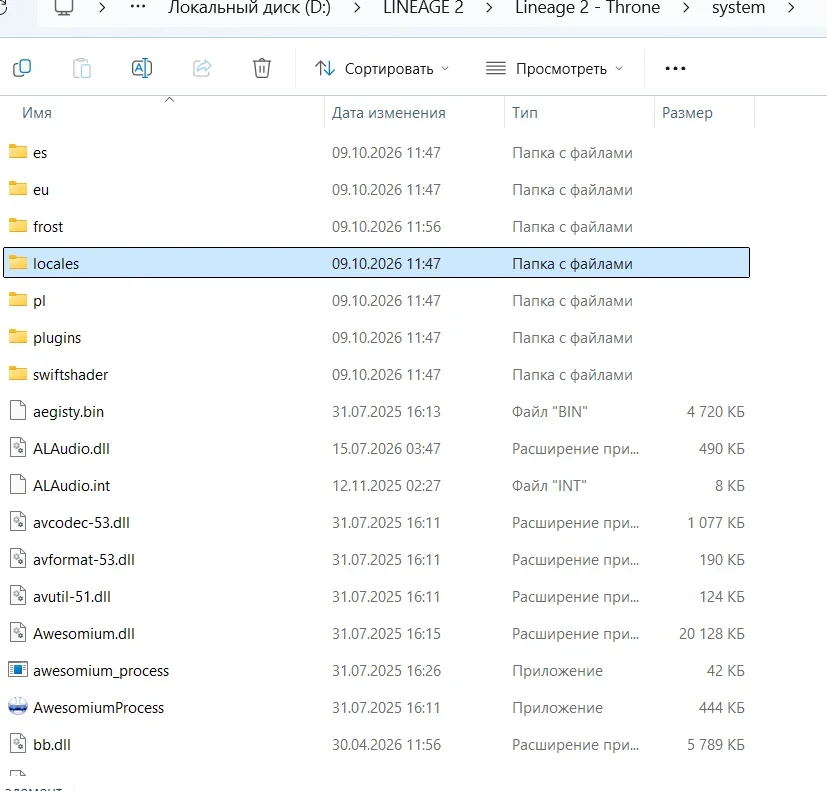Select the awesomium_process application icon

pyautogui.click(x=18, y=670)
